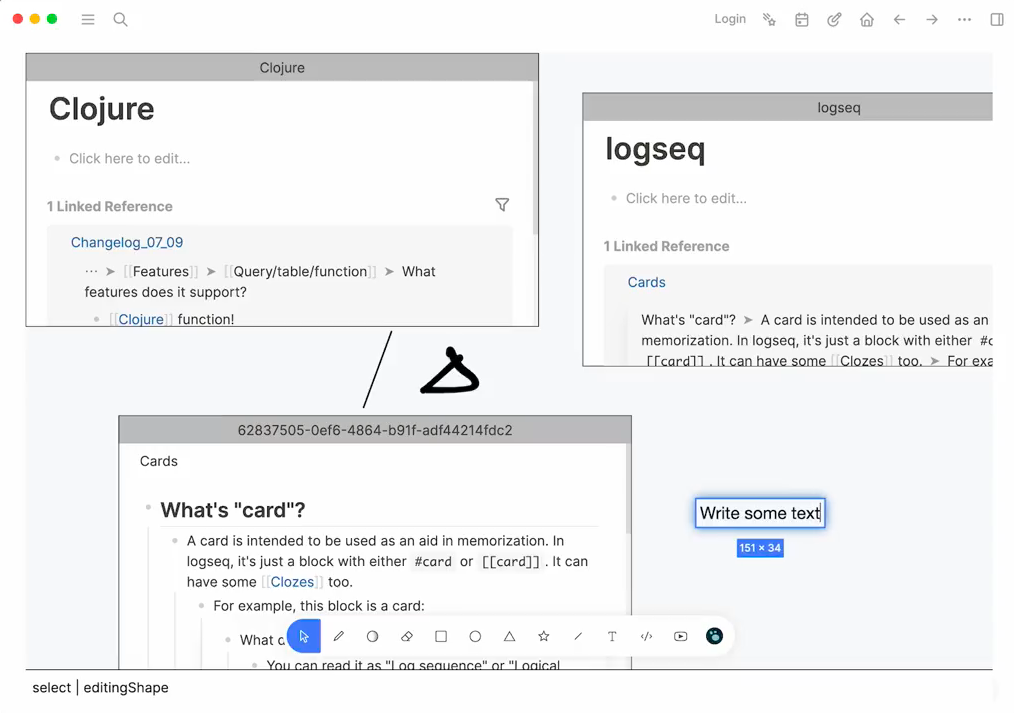
Task: Click the large Clojure page title
Action: coord(102,109)
